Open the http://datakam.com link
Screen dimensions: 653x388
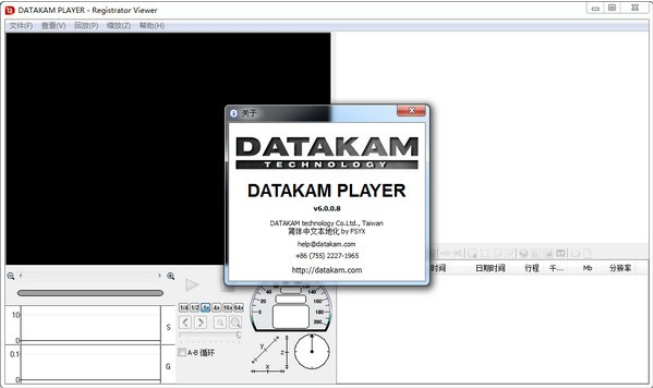pyautogui.click(x=326, y=270)
